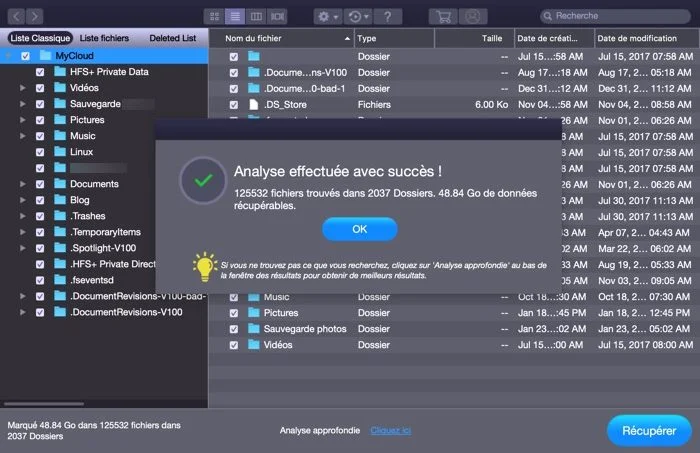The width and height of the screenshot is (700, 453).
Task: Sort by Date de création column
Action: point(554,38)
